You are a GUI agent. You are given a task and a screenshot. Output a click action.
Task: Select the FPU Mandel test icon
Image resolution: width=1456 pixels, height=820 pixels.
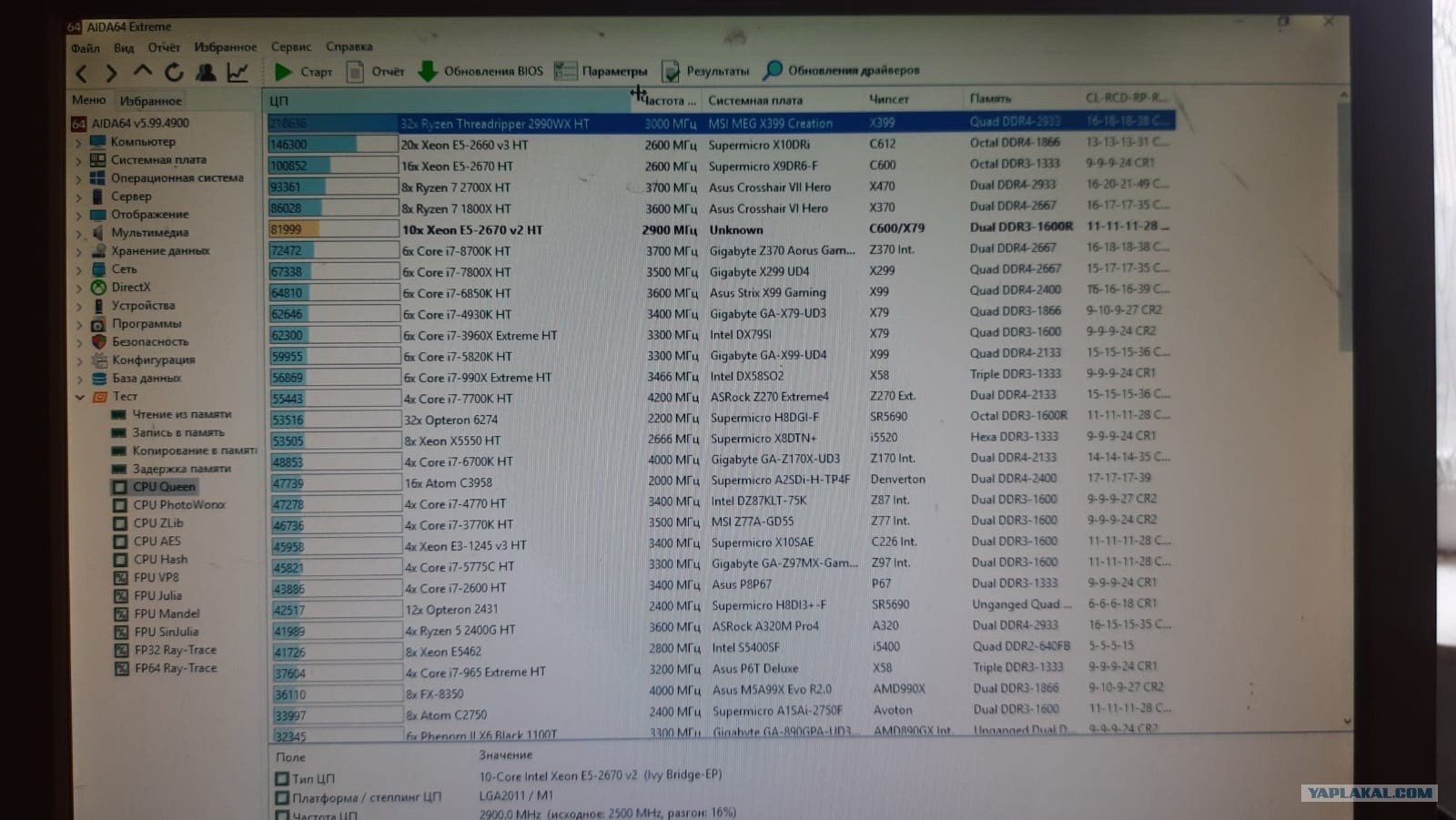pyautogui.click(x=120, y=614)
